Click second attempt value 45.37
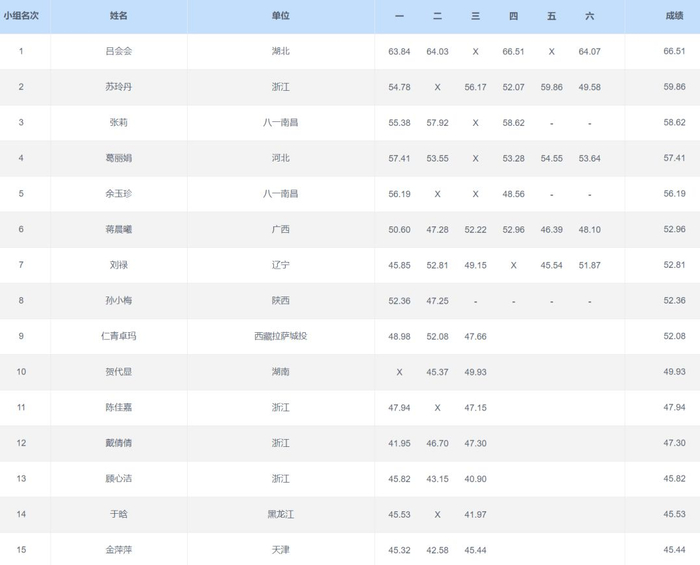The image size is (700, 565). [x=437, y=372]
